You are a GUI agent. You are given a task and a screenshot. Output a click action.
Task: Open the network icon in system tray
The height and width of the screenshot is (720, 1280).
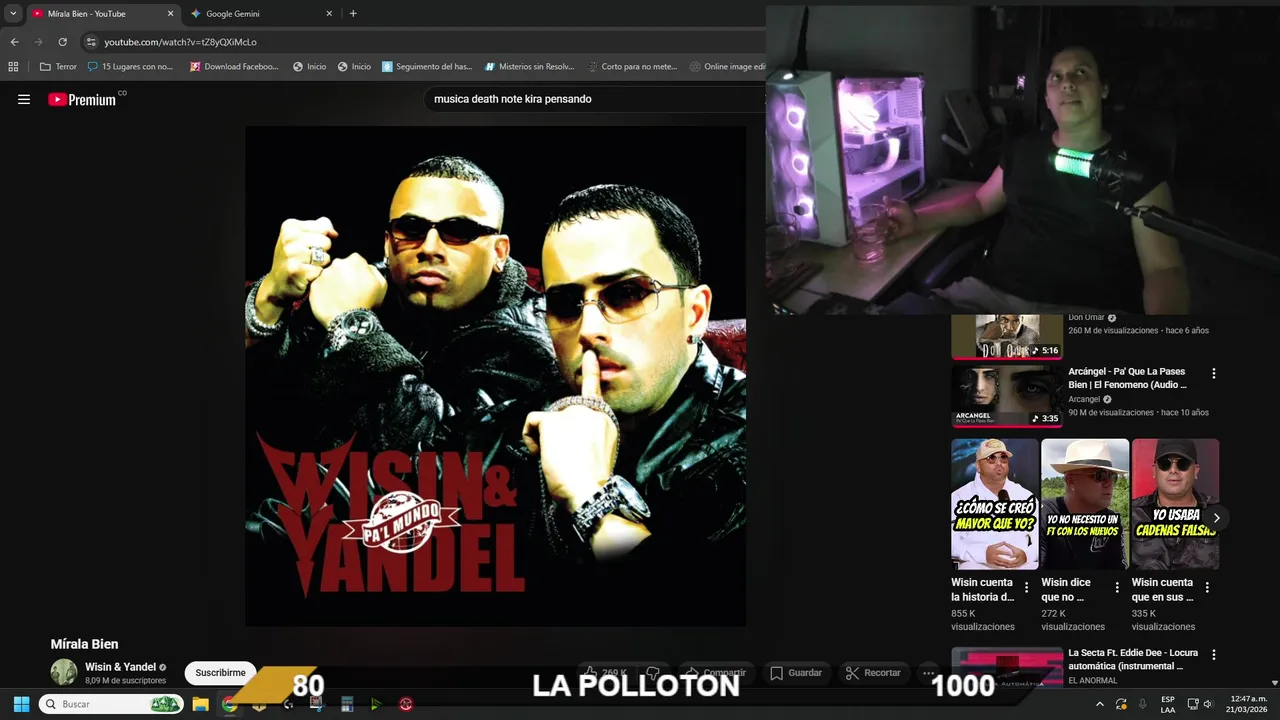(1193, 704)
